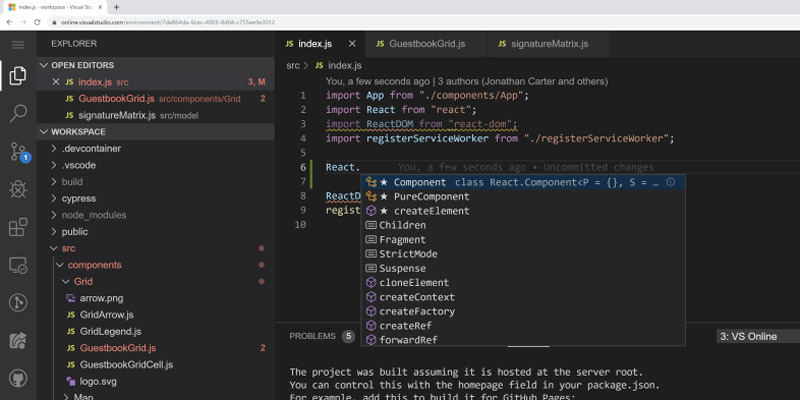
Task: Close the index.js editor tab
Action: coord(352,44)
